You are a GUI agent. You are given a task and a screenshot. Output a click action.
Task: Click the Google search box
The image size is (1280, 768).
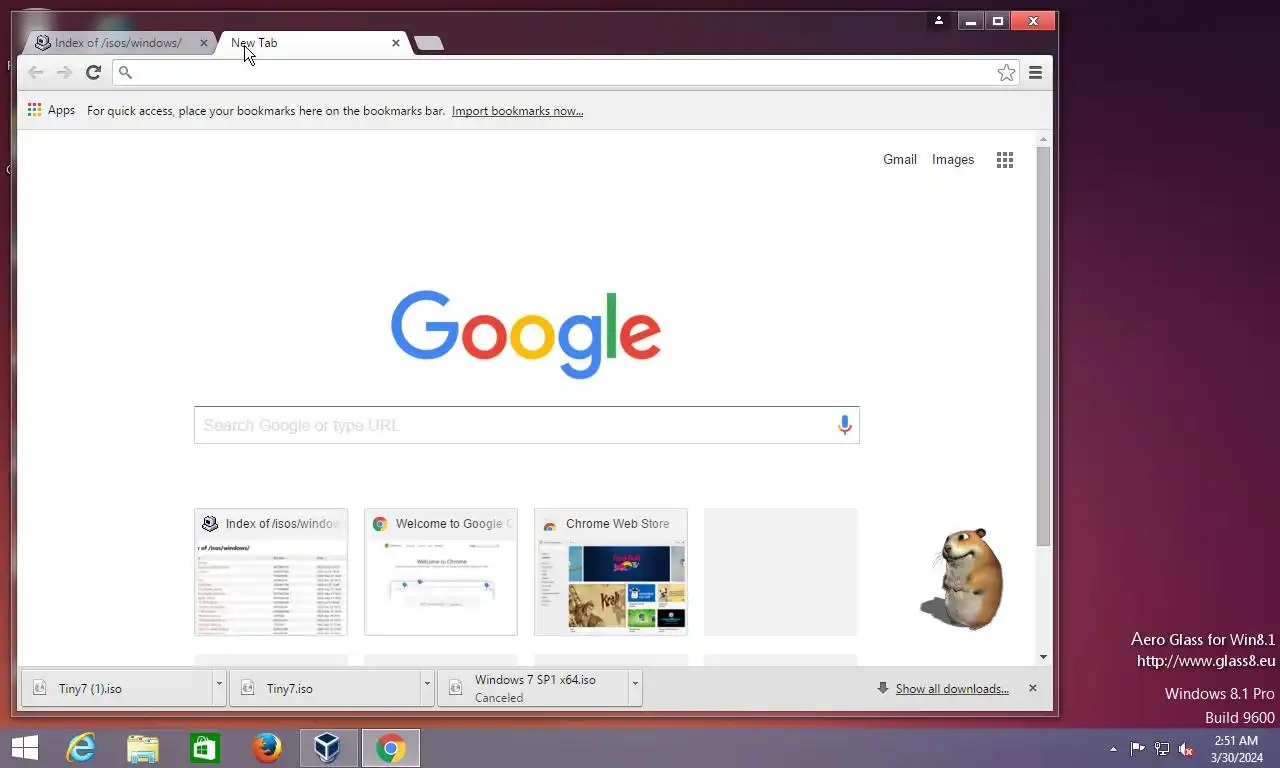point(526,425)
